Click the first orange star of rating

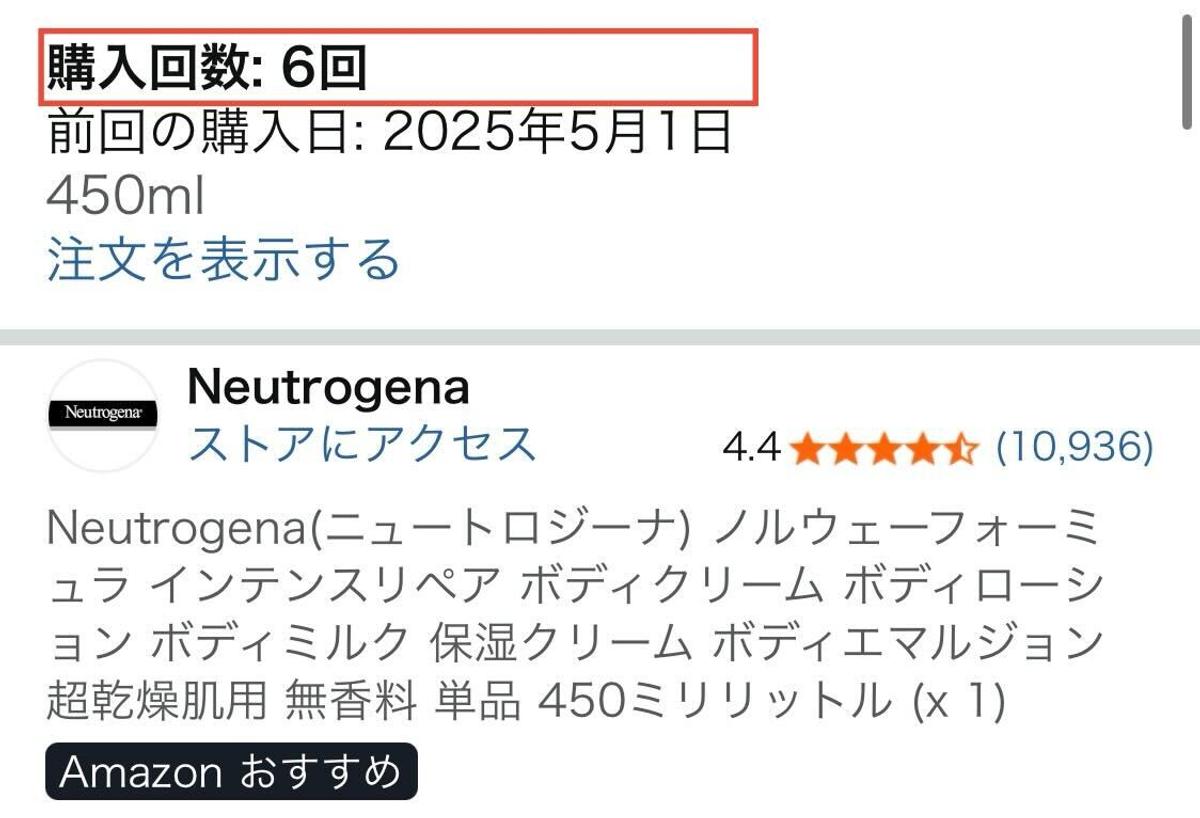(x=807, y=450)
